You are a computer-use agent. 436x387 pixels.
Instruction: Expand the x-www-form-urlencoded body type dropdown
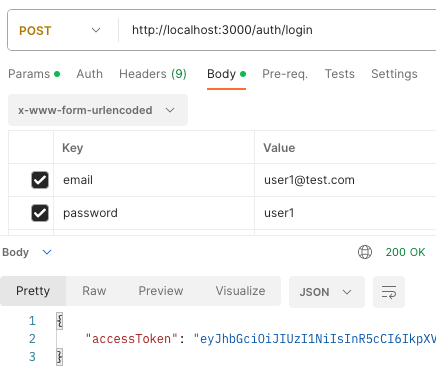[x=98, y=110]
